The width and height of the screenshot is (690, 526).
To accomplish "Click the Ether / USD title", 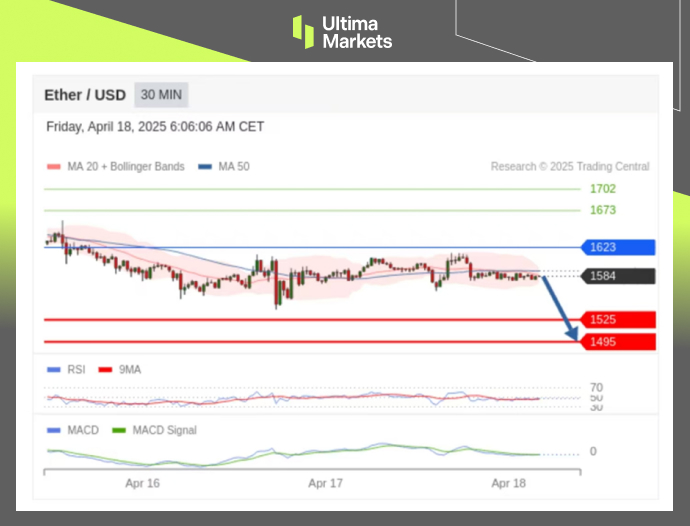I will (x=85, y=95).
